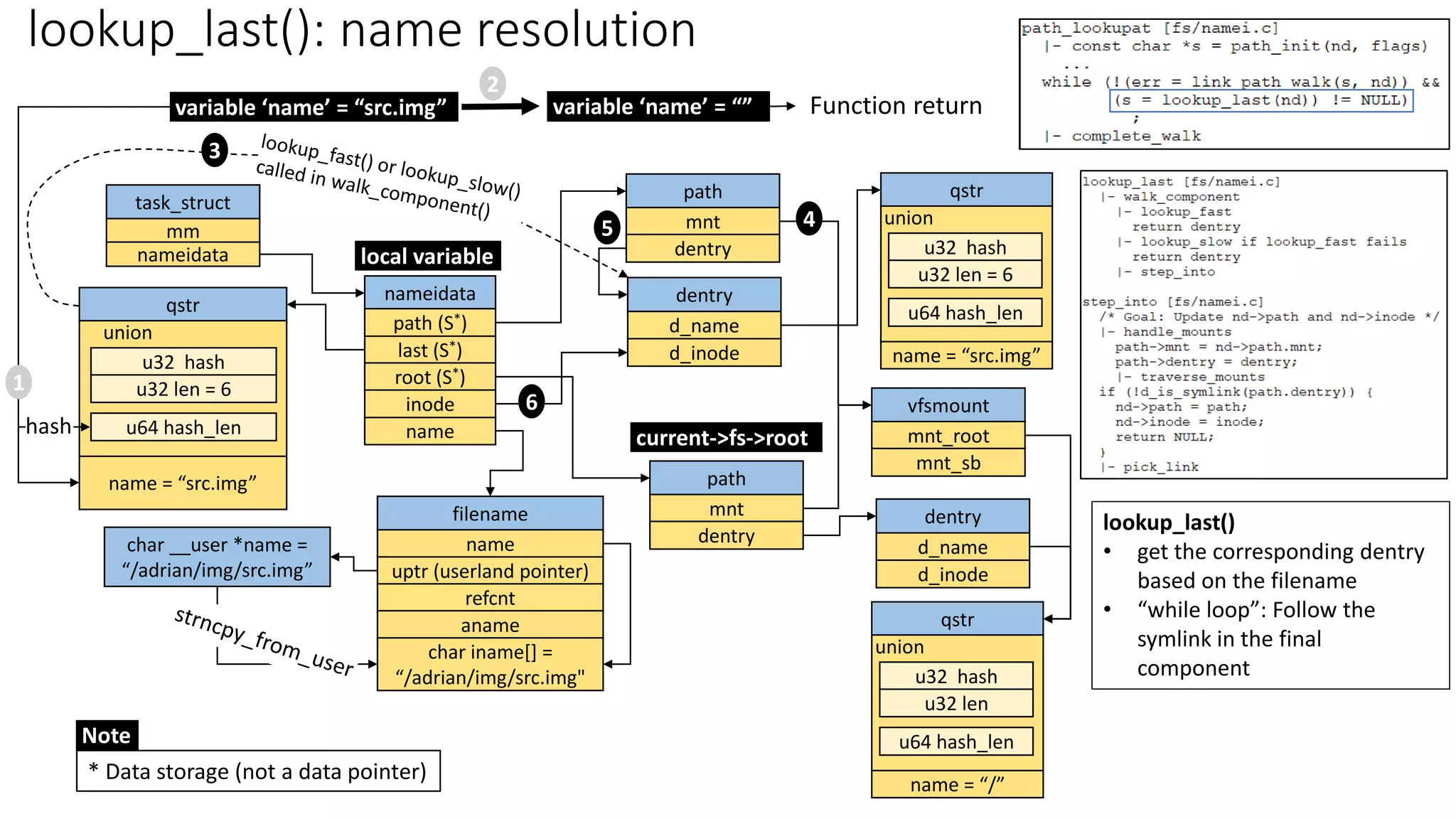Click the Note black label

click(107, 735)
